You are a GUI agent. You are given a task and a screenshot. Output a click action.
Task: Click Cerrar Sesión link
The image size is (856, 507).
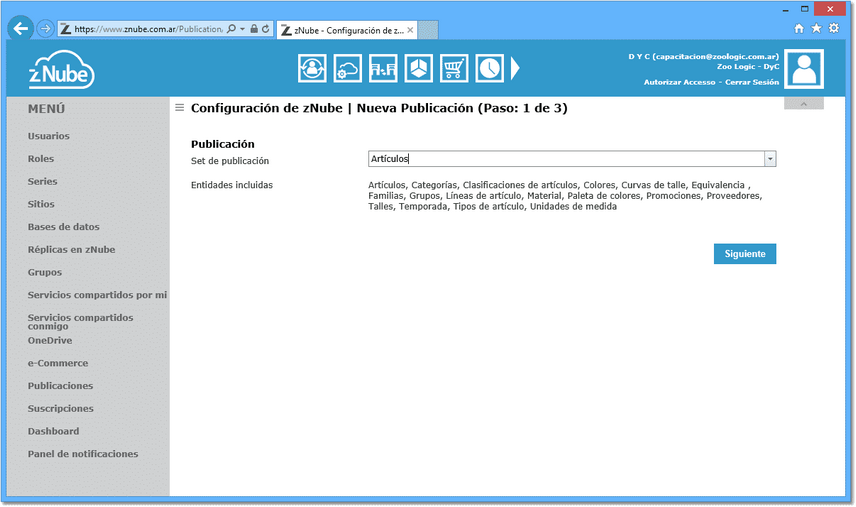tap(752, 82)
